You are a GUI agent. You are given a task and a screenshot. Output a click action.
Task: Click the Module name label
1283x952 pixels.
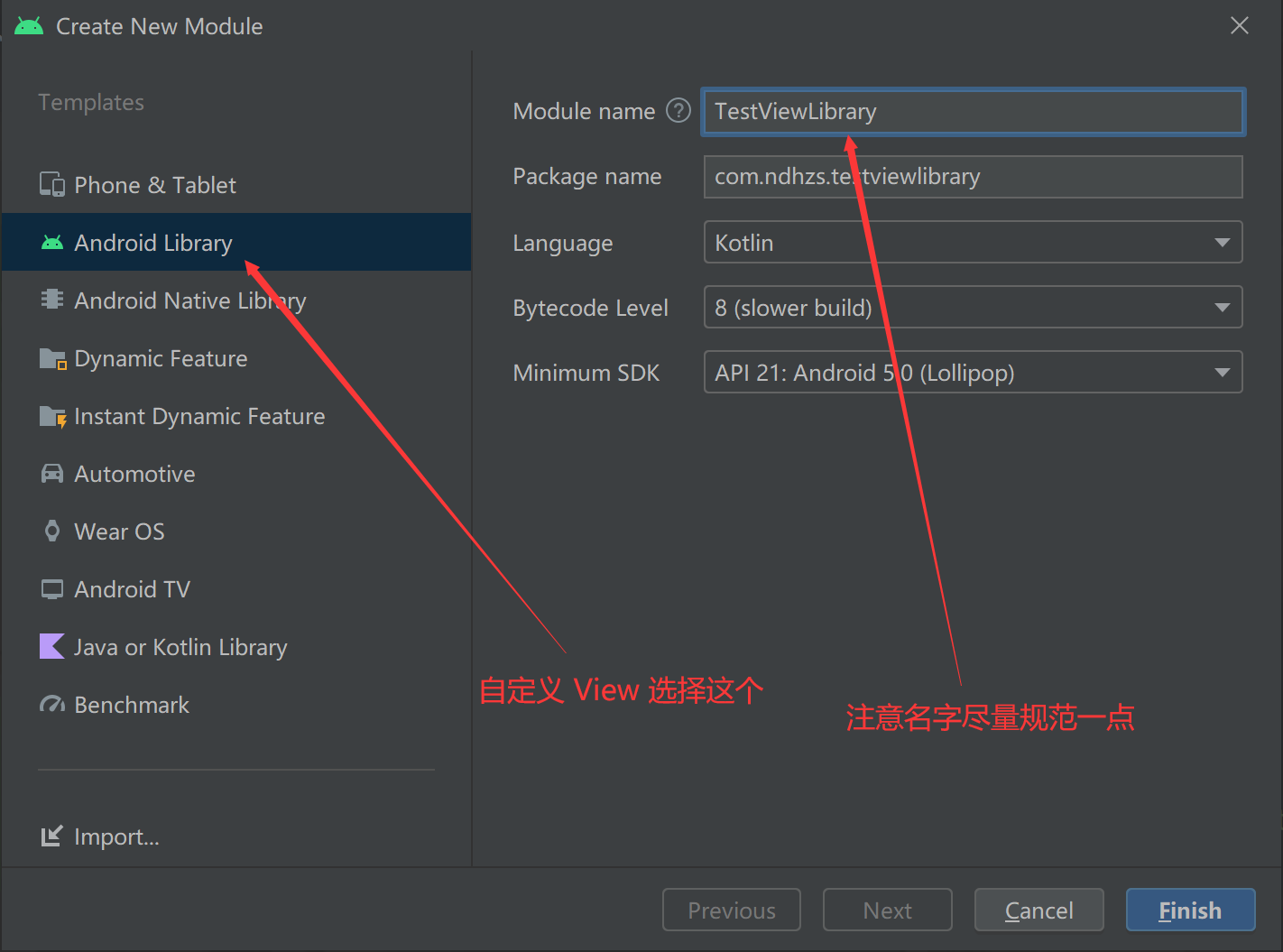[x=584, y=111]
